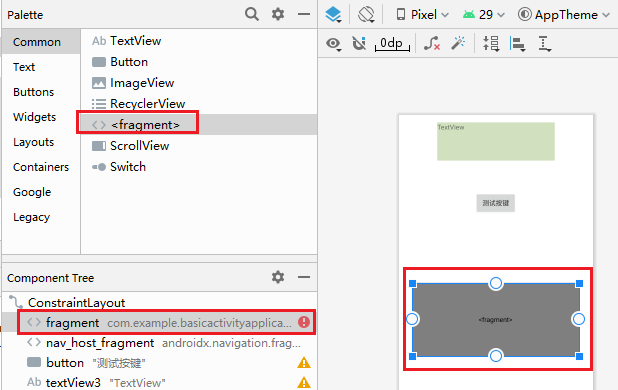Select textView3 in Component Tree

tap(159, 382)
